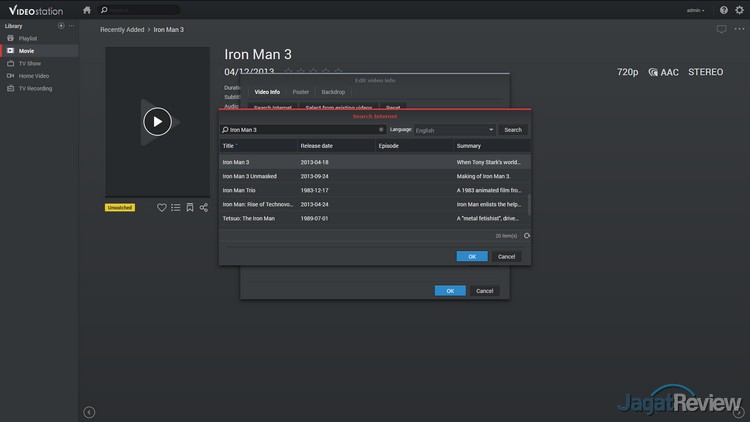Open the Language English dropdown
The image size is (750, 422).
(x=454, y=130)
